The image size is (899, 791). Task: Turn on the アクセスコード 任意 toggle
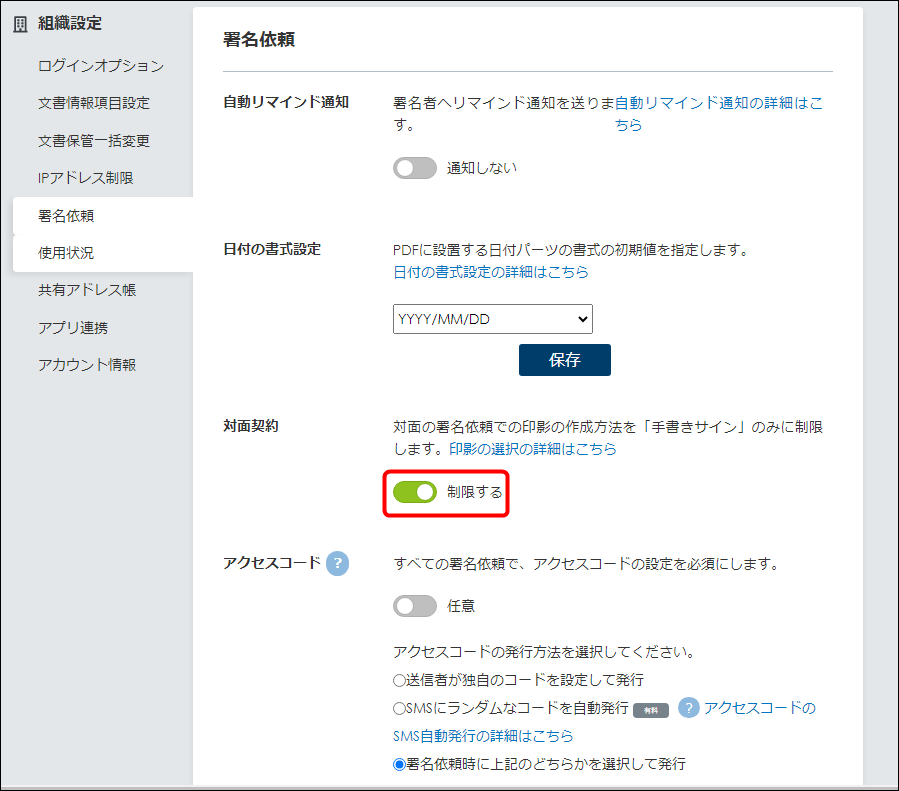click(415, 606)
